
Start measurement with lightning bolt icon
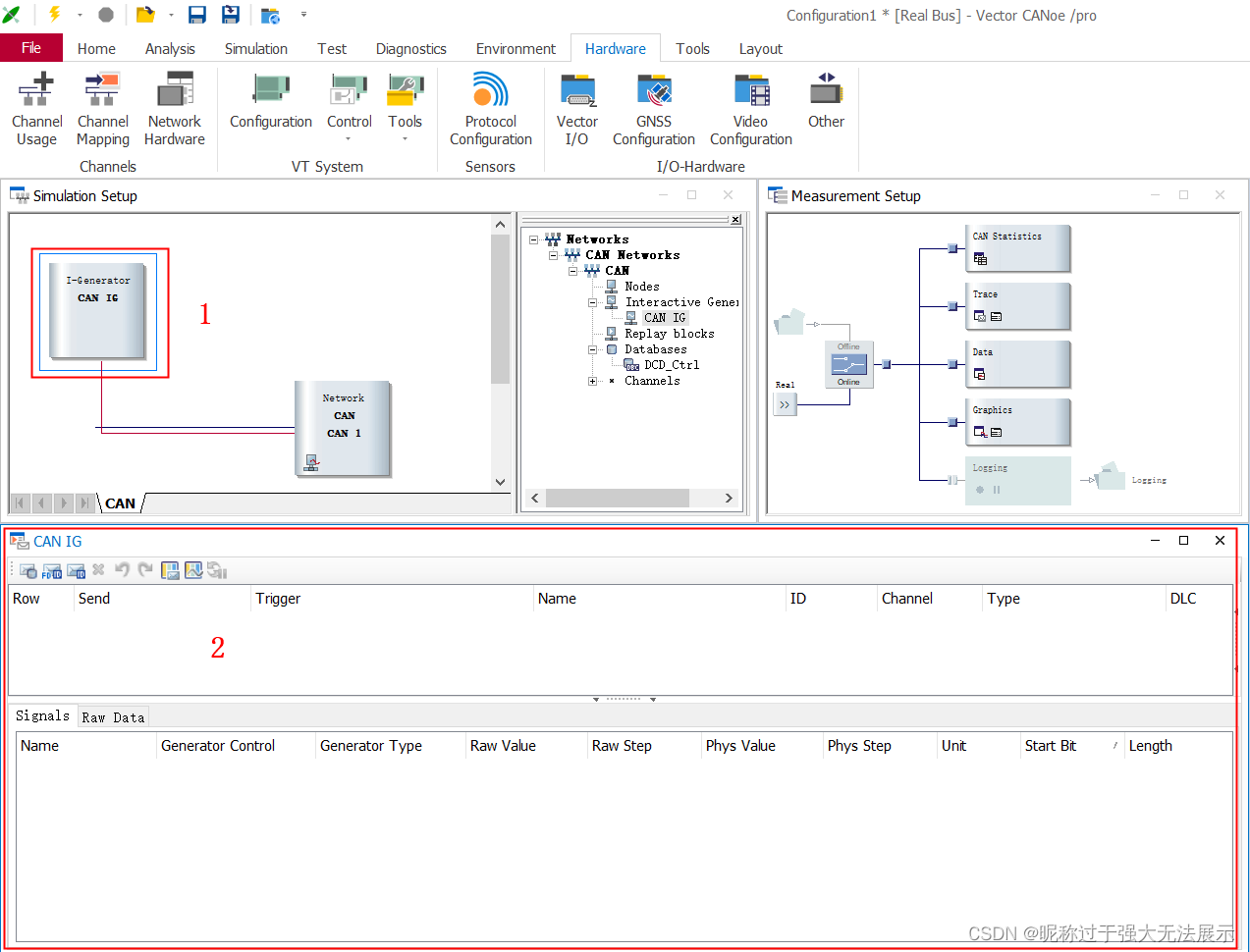[55, 15]
